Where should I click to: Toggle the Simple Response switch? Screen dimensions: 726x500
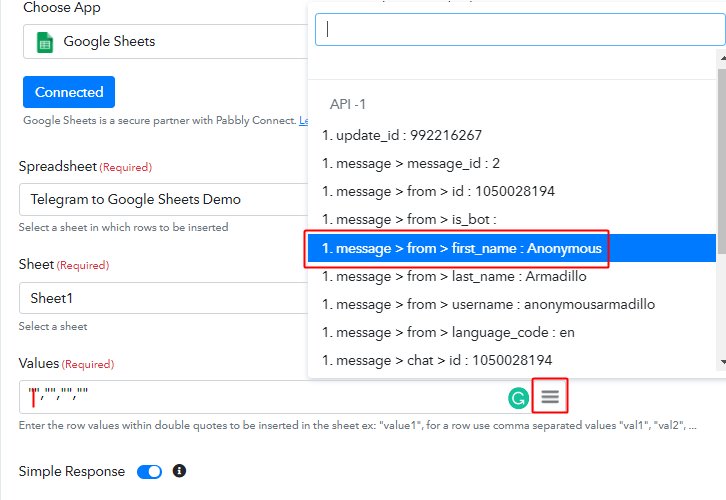[150, 472]
